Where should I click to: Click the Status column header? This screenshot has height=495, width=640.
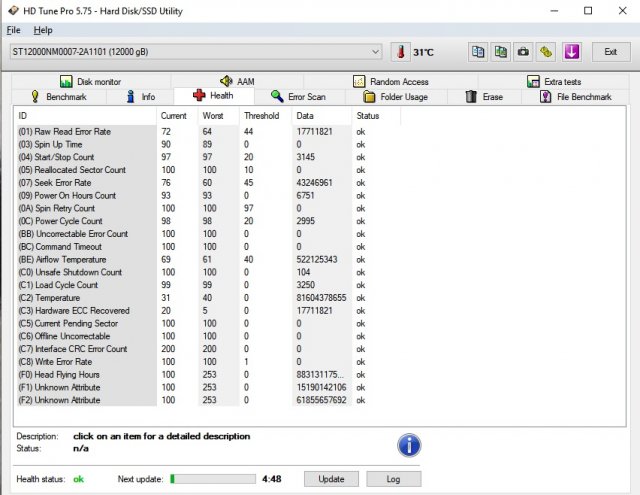[x=376, y=116]
